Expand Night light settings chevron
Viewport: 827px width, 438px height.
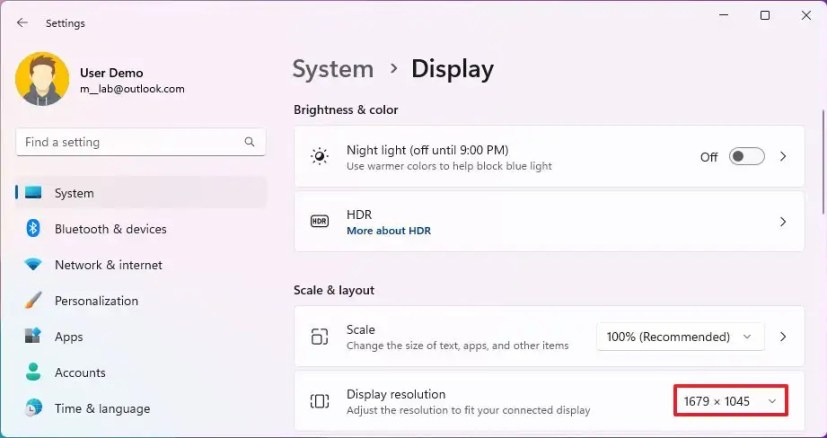click(783, 157)
